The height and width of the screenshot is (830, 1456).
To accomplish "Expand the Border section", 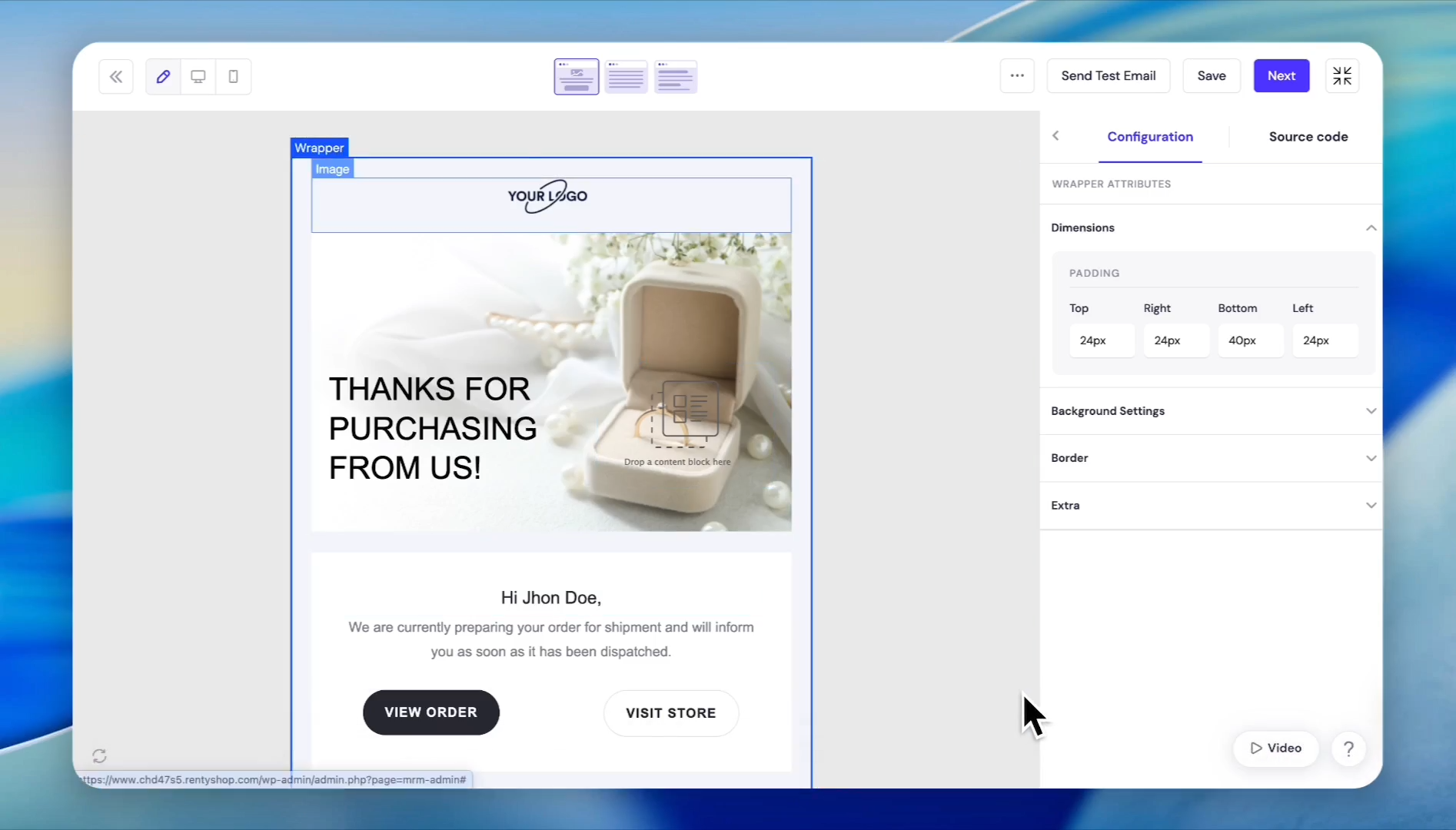I will pos(1213,458).
